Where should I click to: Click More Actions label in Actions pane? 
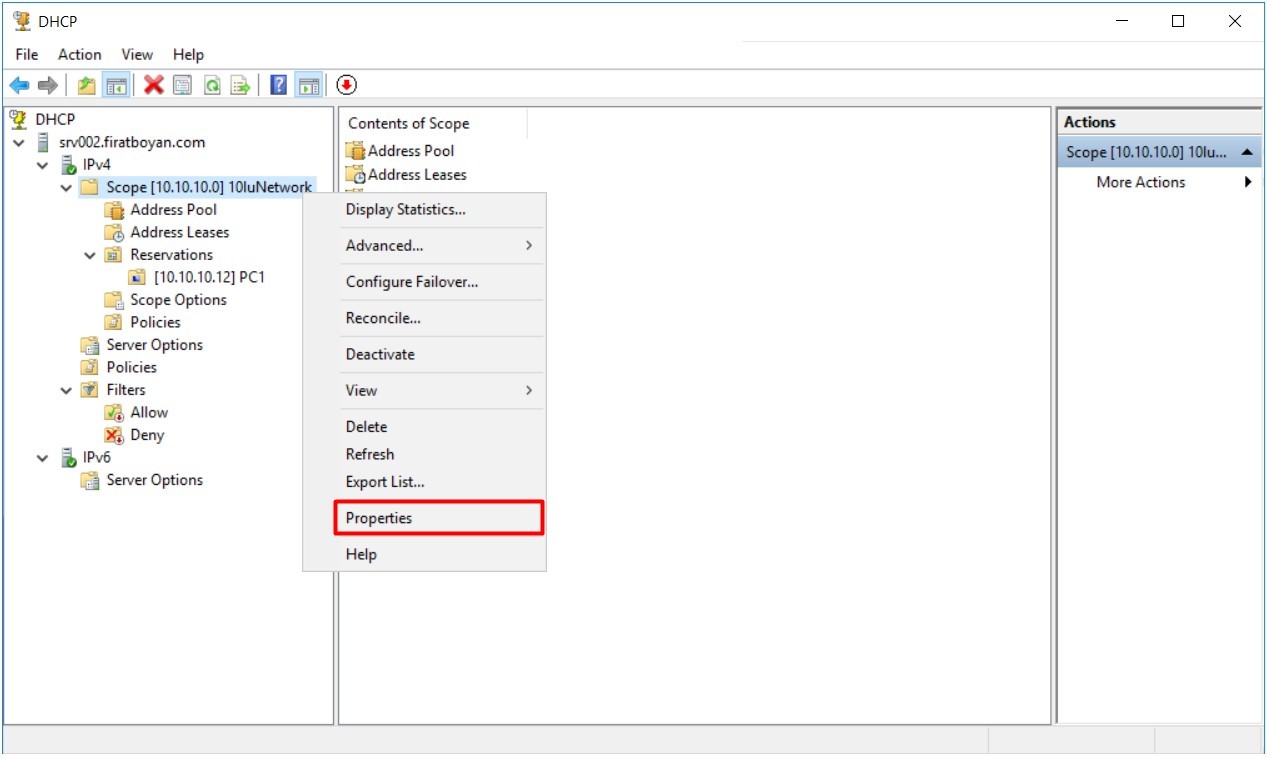tap(1141, 182)
